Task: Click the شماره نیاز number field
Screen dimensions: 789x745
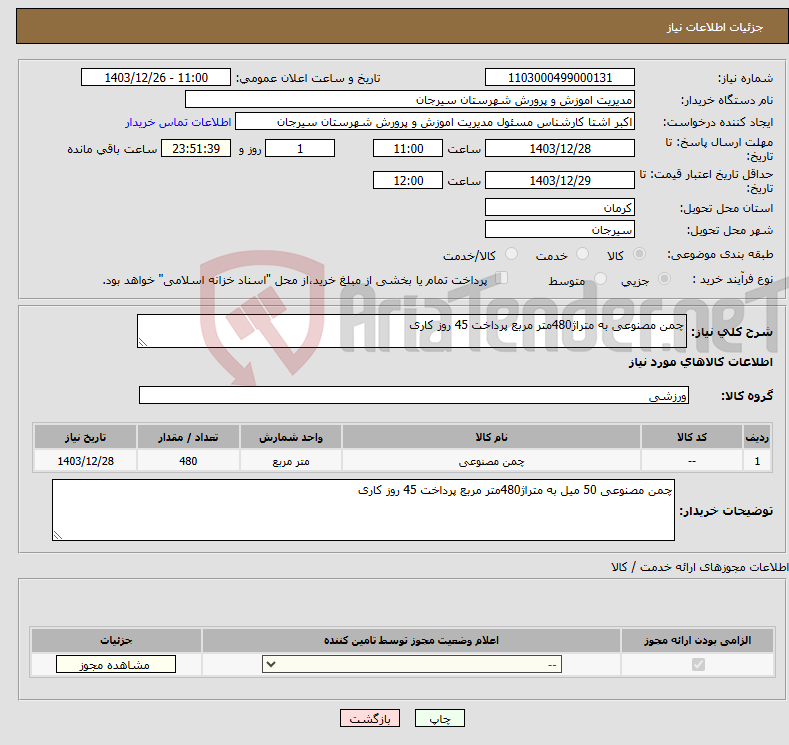Action: click(x=559, y=78)
